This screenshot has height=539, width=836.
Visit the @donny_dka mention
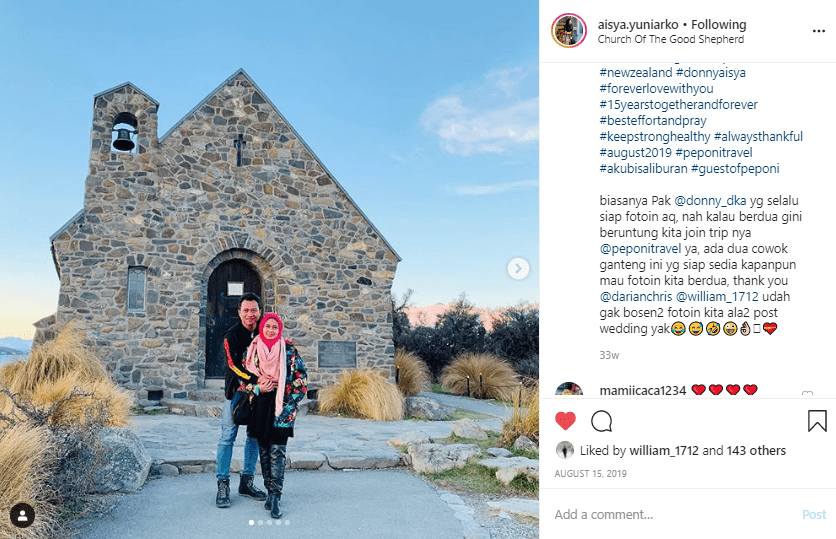pos(710,200)
